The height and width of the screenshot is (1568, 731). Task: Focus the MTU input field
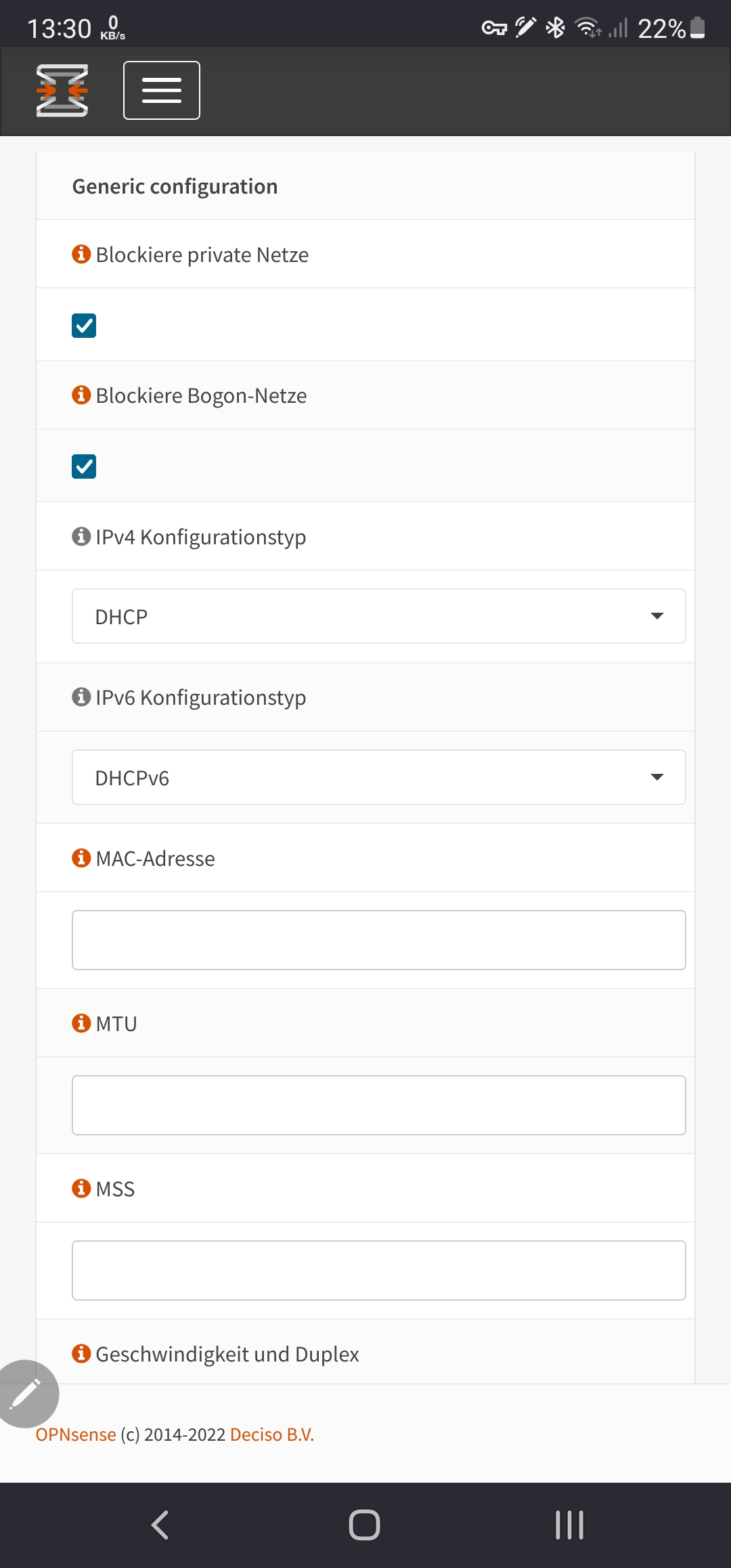[379, 1106]
